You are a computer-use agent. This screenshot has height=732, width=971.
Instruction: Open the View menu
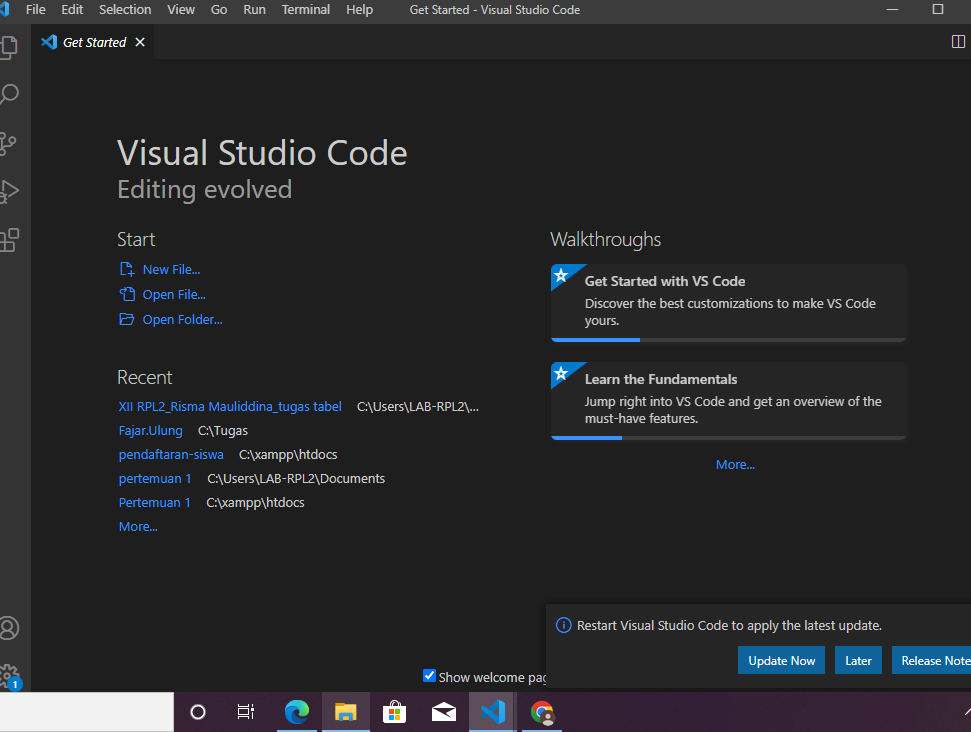pyautogui.click(x=181, y=10)
